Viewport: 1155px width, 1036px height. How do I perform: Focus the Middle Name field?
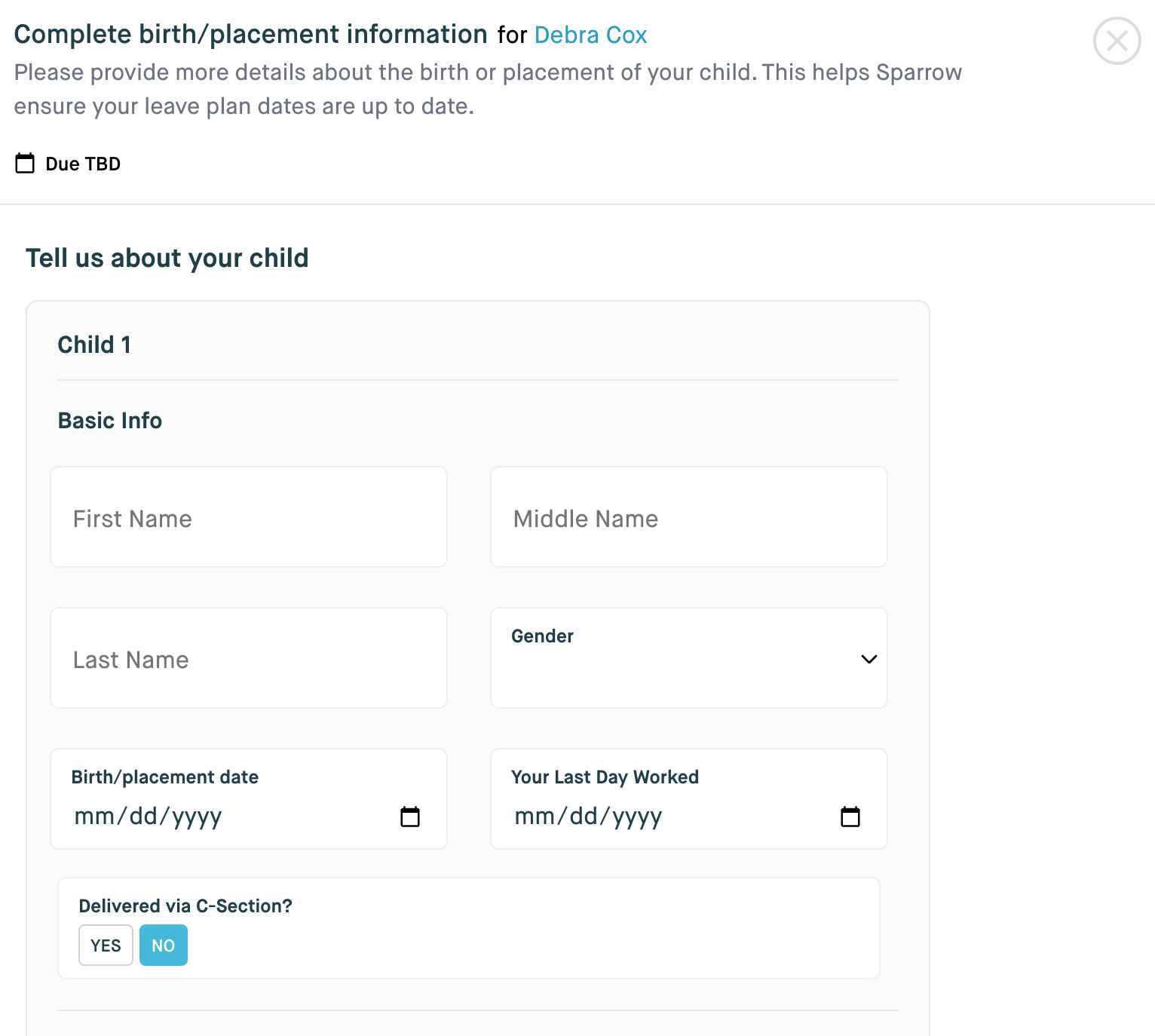coord(688,517)
